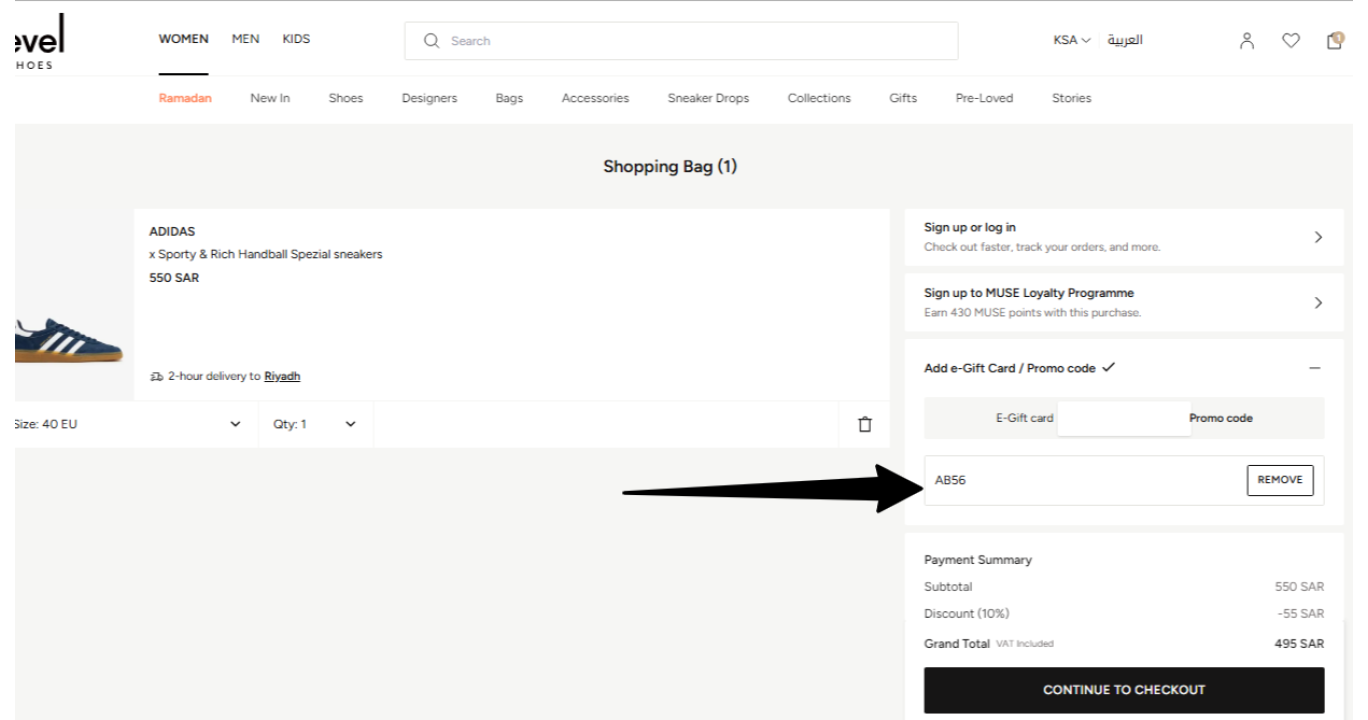
Task: Open the Accessories menu item
Action: [595, 98]
